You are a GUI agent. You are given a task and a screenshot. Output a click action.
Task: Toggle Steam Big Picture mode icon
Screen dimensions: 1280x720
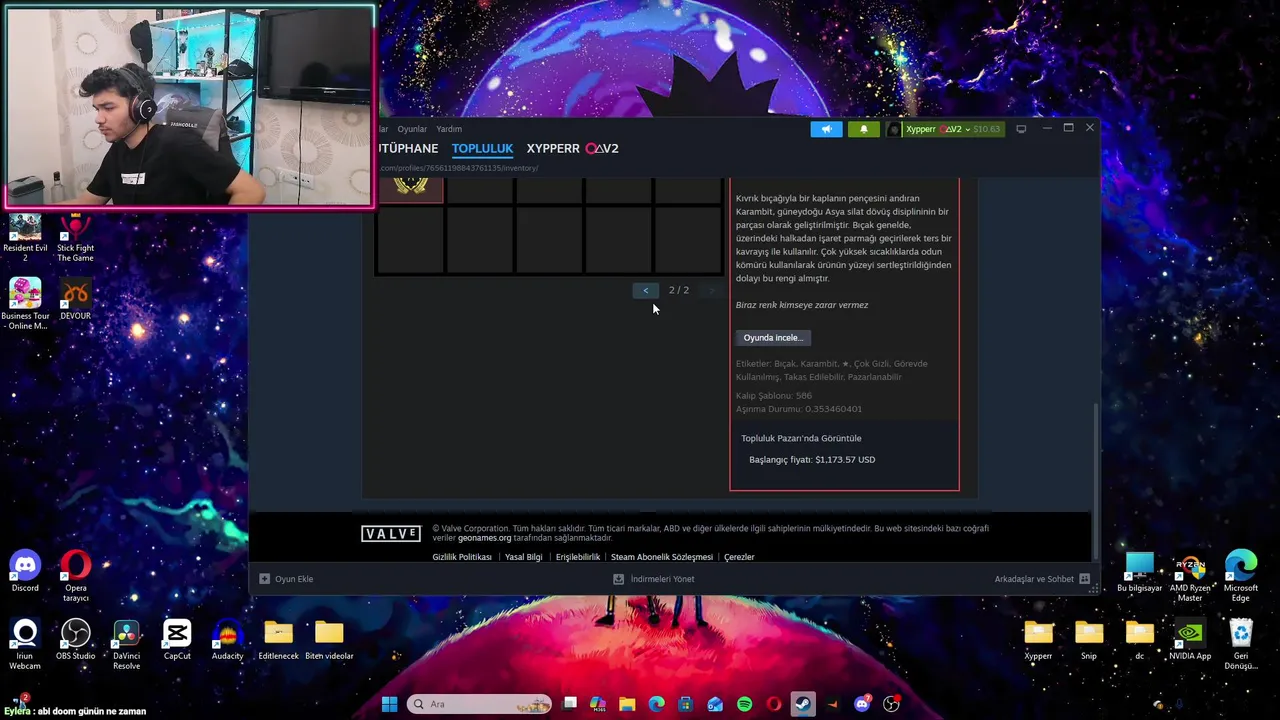1021,129
